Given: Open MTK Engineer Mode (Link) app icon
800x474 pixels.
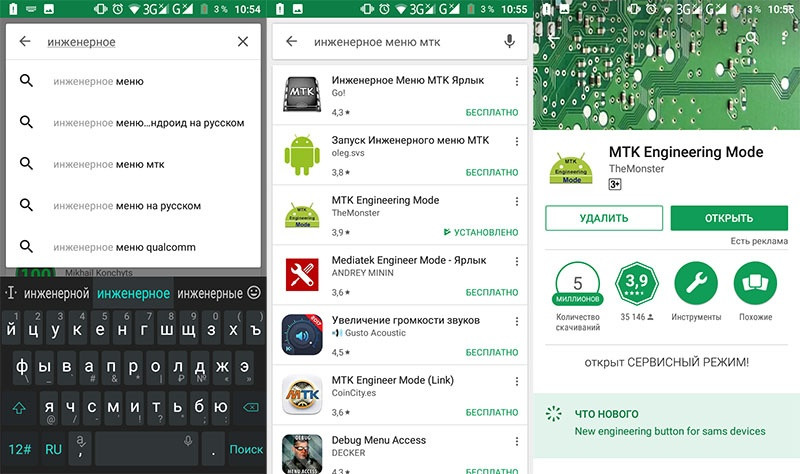Looking at the screenshot, I should [x=302, y=394].
